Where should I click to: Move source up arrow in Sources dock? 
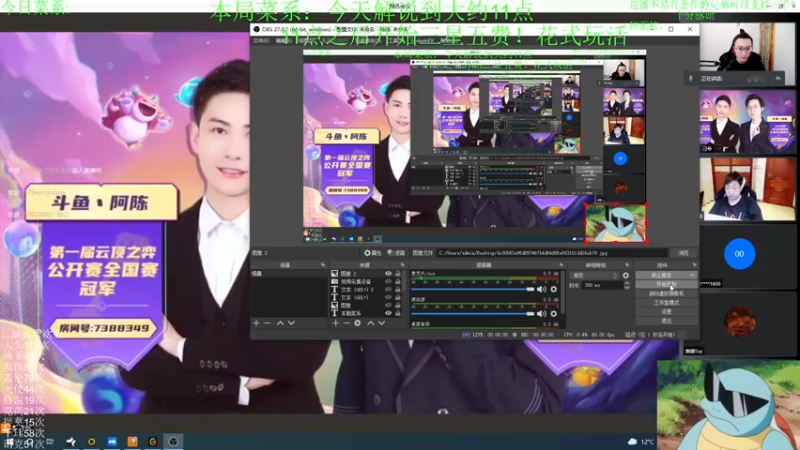[x=370, y=323]
